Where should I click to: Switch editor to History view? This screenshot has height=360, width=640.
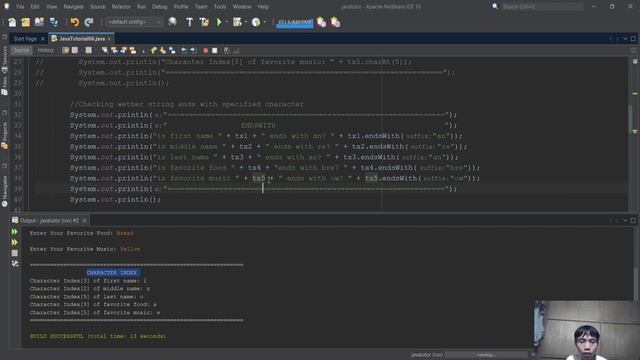point(46,50)
